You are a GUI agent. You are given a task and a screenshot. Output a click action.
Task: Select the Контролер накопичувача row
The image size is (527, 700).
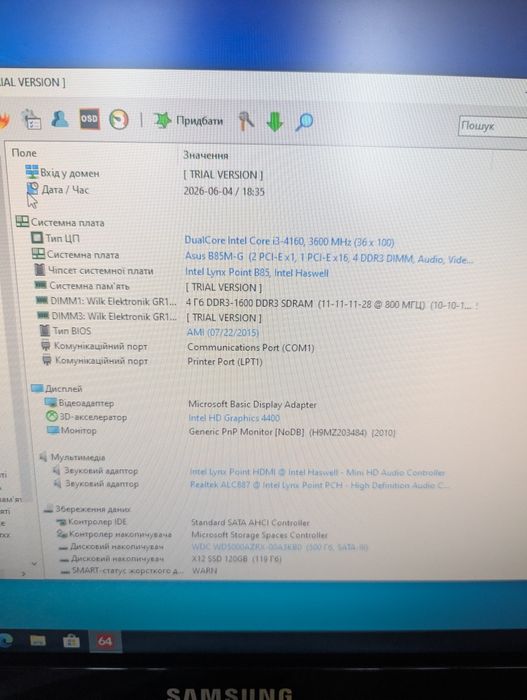pos(114,533)
